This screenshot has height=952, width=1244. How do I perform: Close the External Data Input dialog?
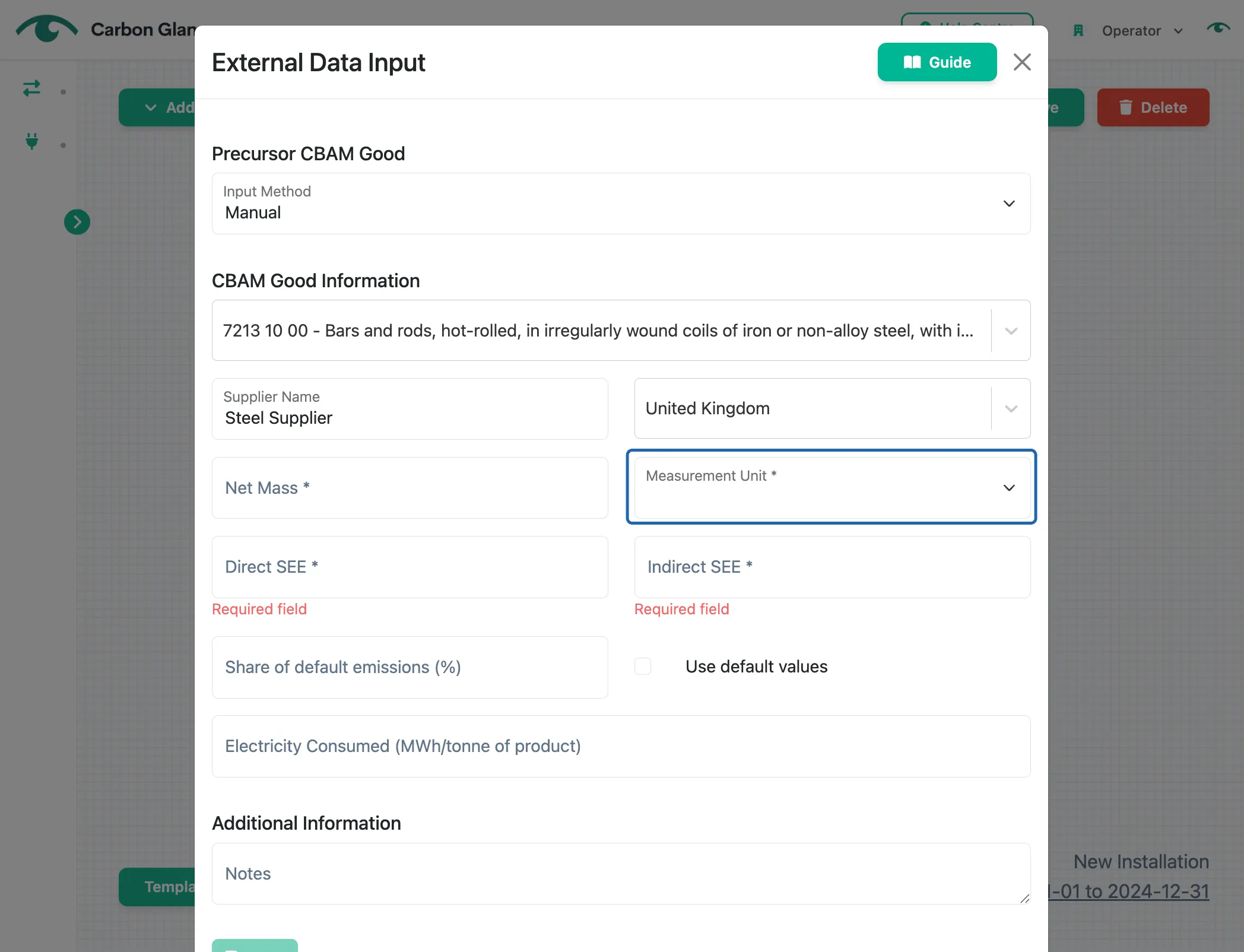[1022, 62]
